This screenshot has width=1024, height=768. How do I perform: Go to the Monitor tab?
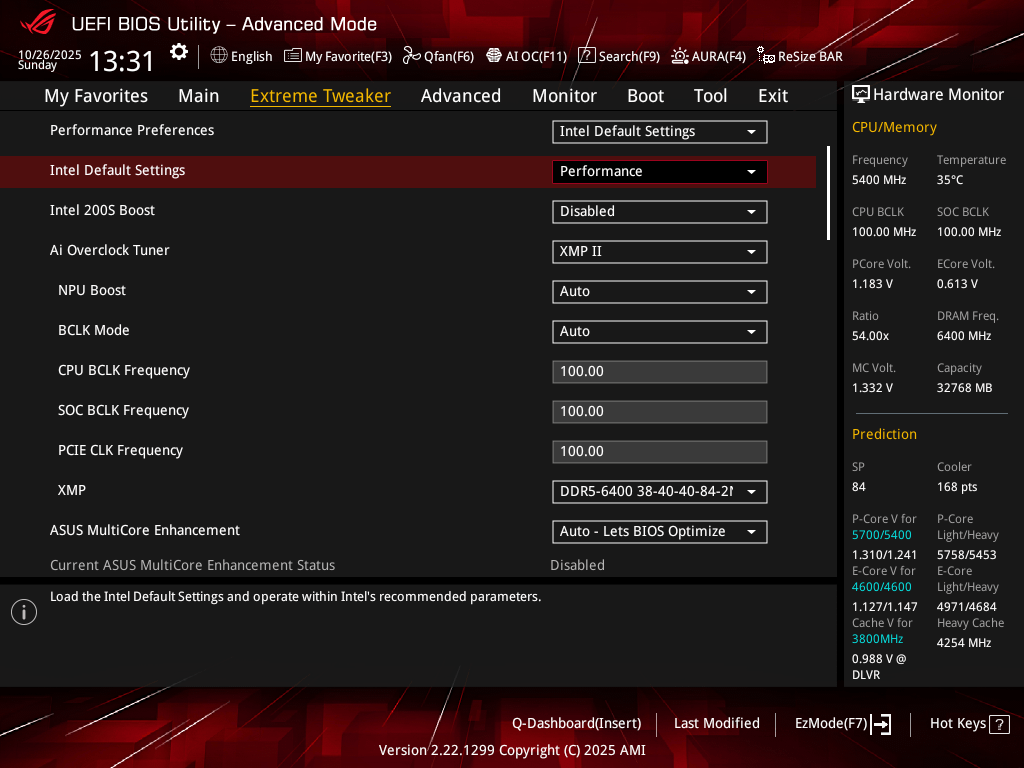point(564,96)
